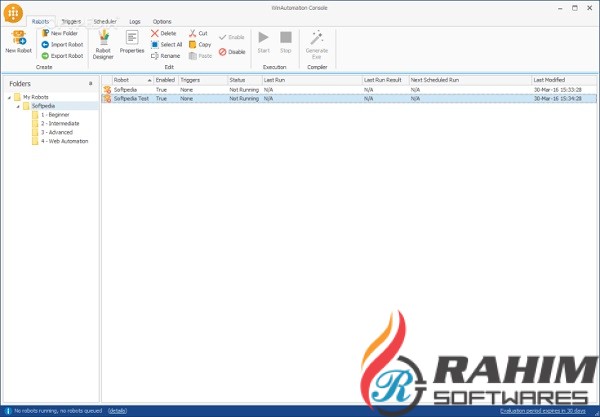Click Not Running status of Softpedia Test
600x417 pixels.
244,99
